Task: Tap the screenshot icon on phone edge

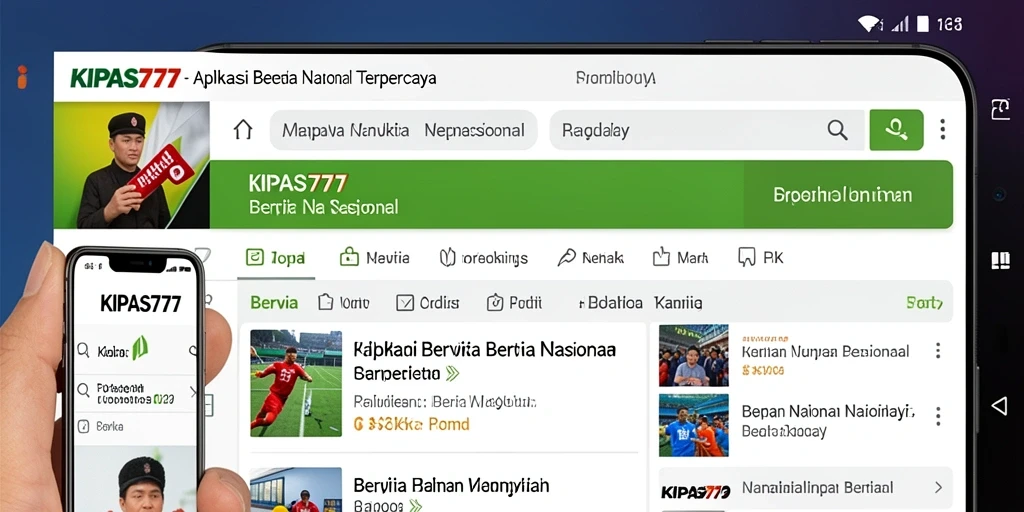Action: point(1000,110)
